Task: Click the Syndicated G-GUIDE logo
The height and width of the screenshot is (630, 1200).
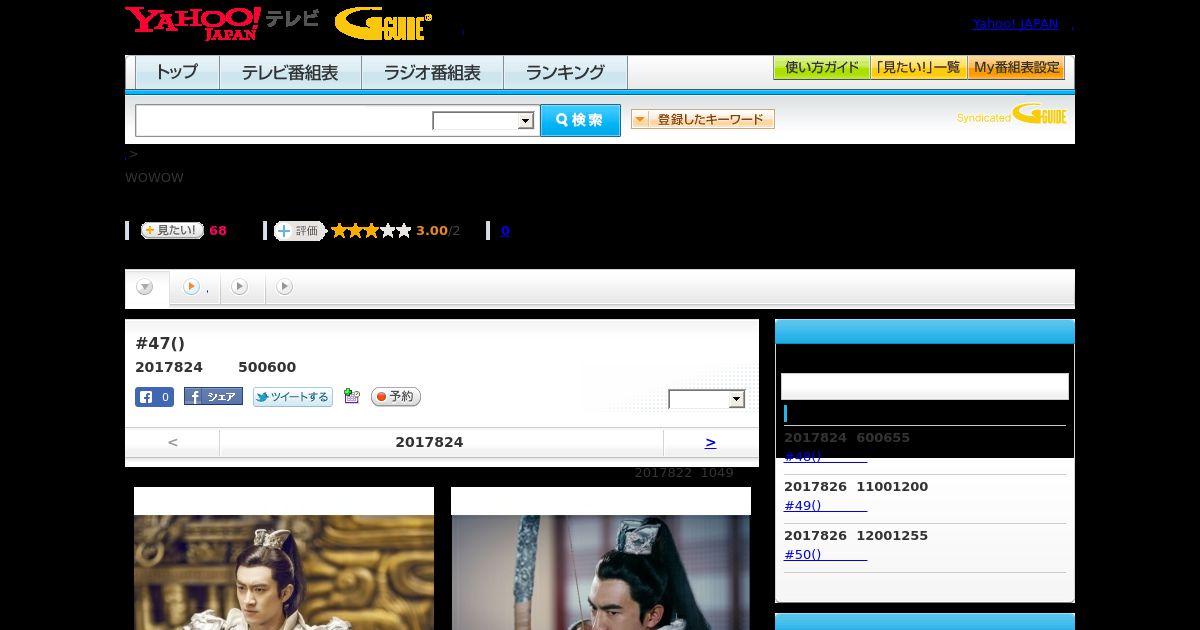Action: click(1012, 114)
